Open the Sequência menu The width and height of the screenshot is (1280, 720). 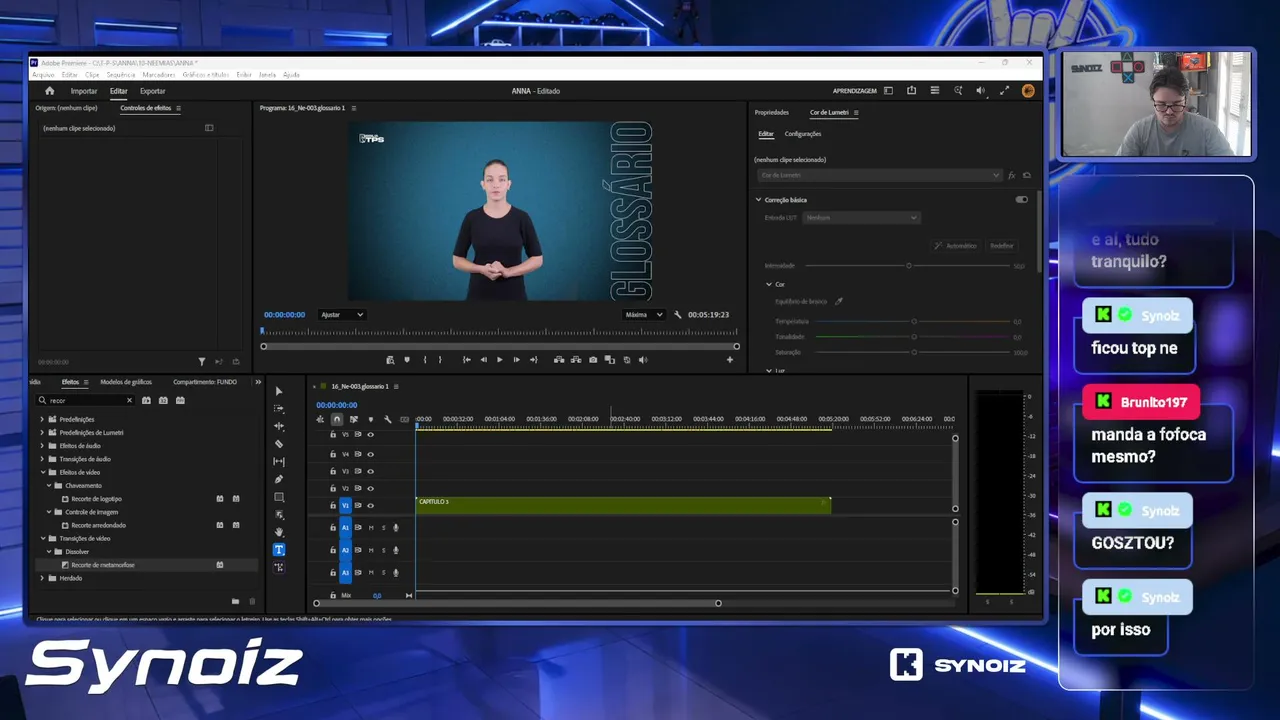tap(120, 75)
